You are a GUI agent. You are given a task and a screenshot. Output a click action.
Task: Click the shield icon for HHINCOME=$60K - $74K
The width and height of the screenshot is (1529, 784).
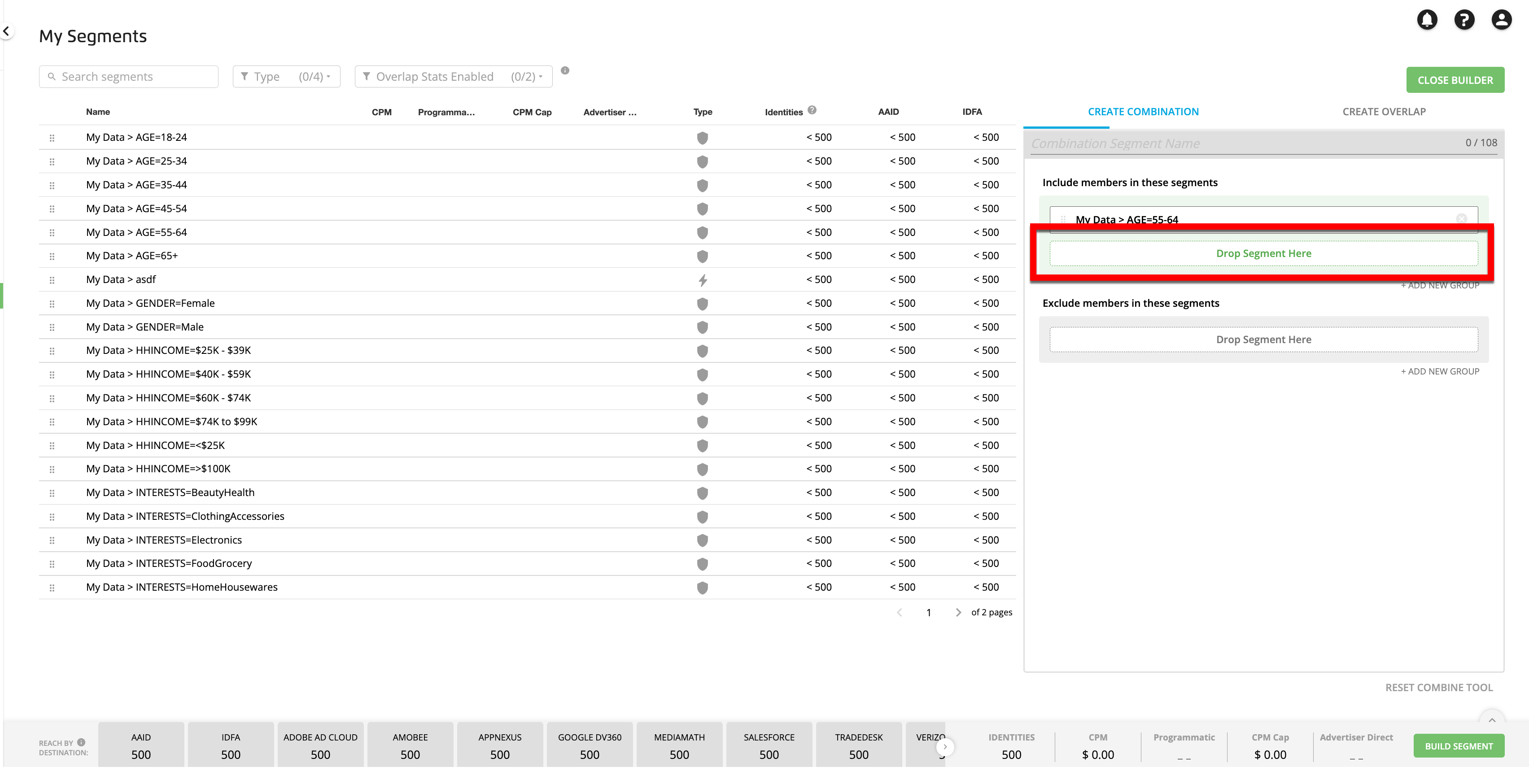[x=702, y=398]
